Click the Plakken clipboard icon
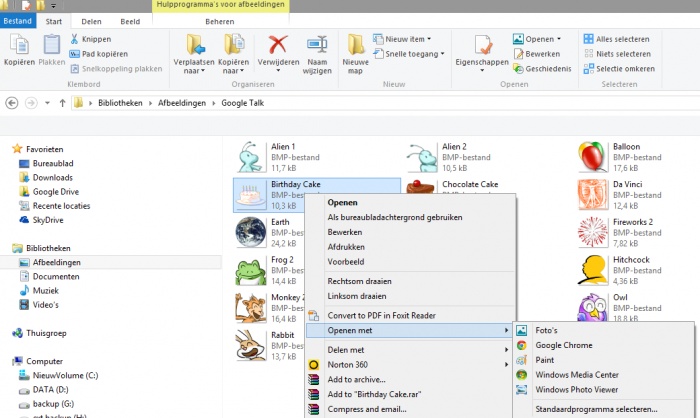Image resolution: width=700 pixels, height=418 pixels. (x=52, y=45)
